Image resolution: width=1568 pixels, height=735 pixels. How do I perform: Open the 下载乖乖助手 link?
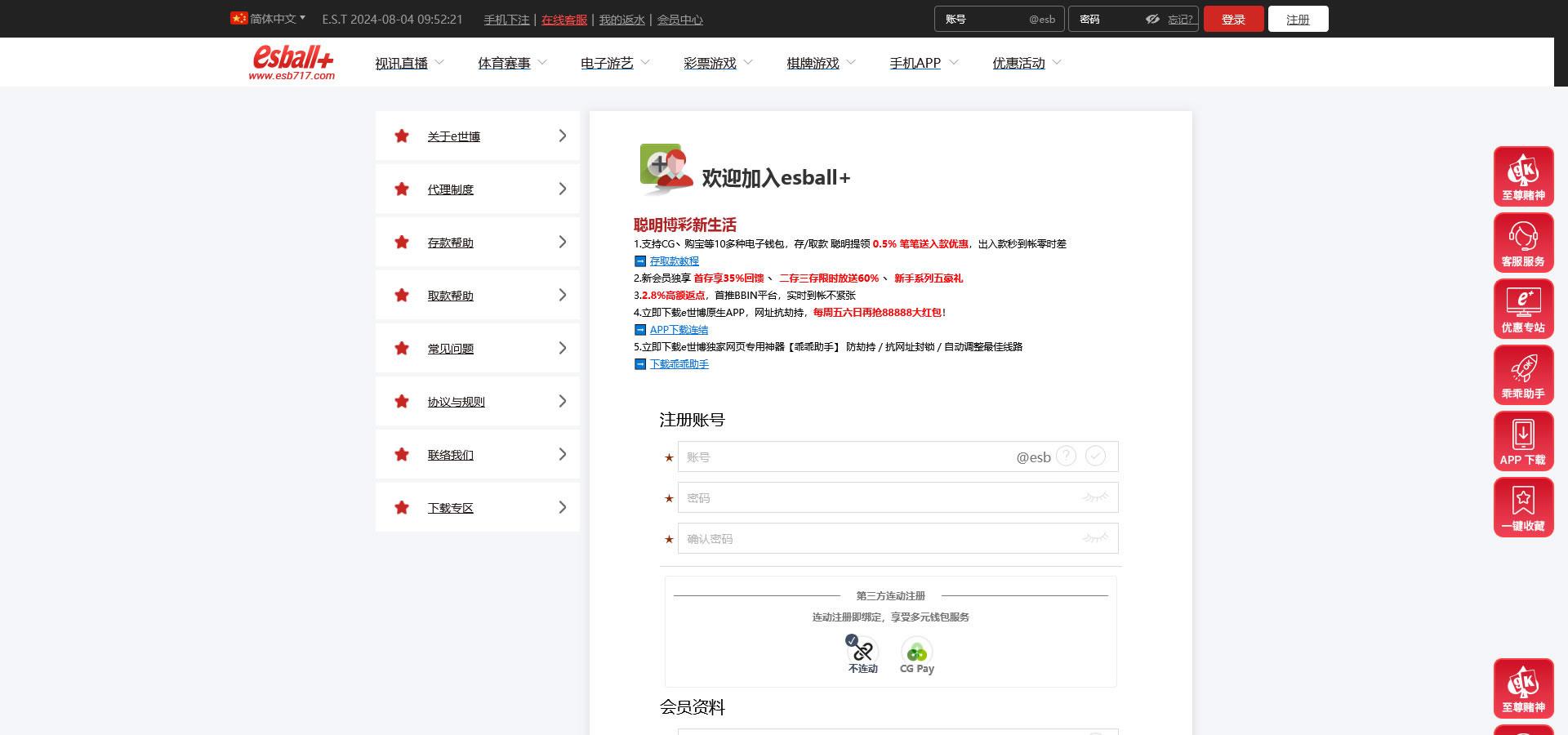pyautogui.click(x=679, y=364)
